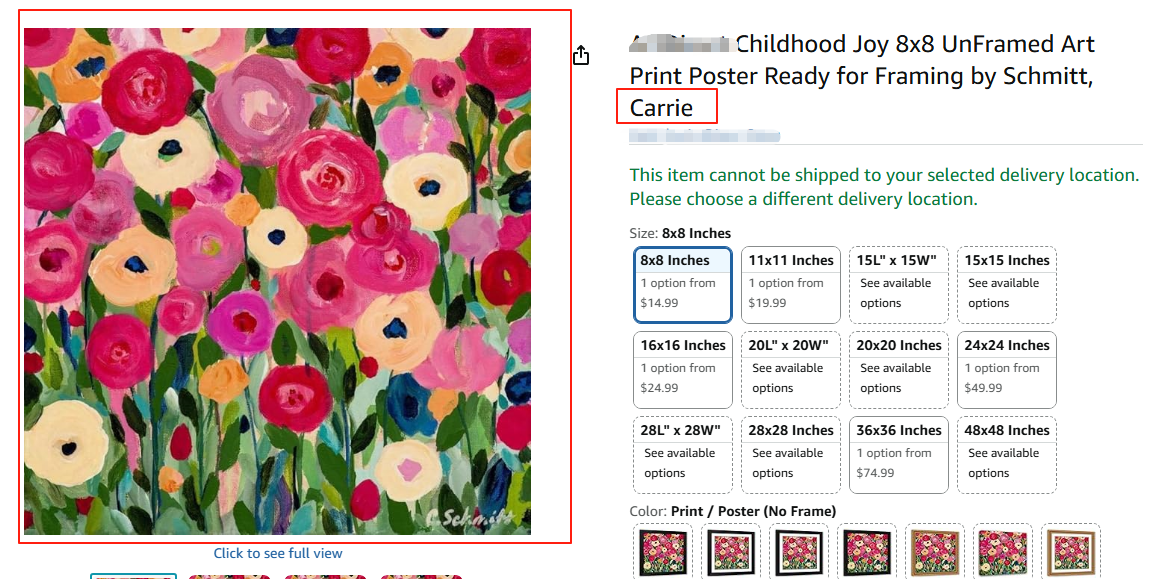Screen dimensions: 1159x579
Task: Pick the 28x28 Inches size option
Action: [x=791, y=455]
